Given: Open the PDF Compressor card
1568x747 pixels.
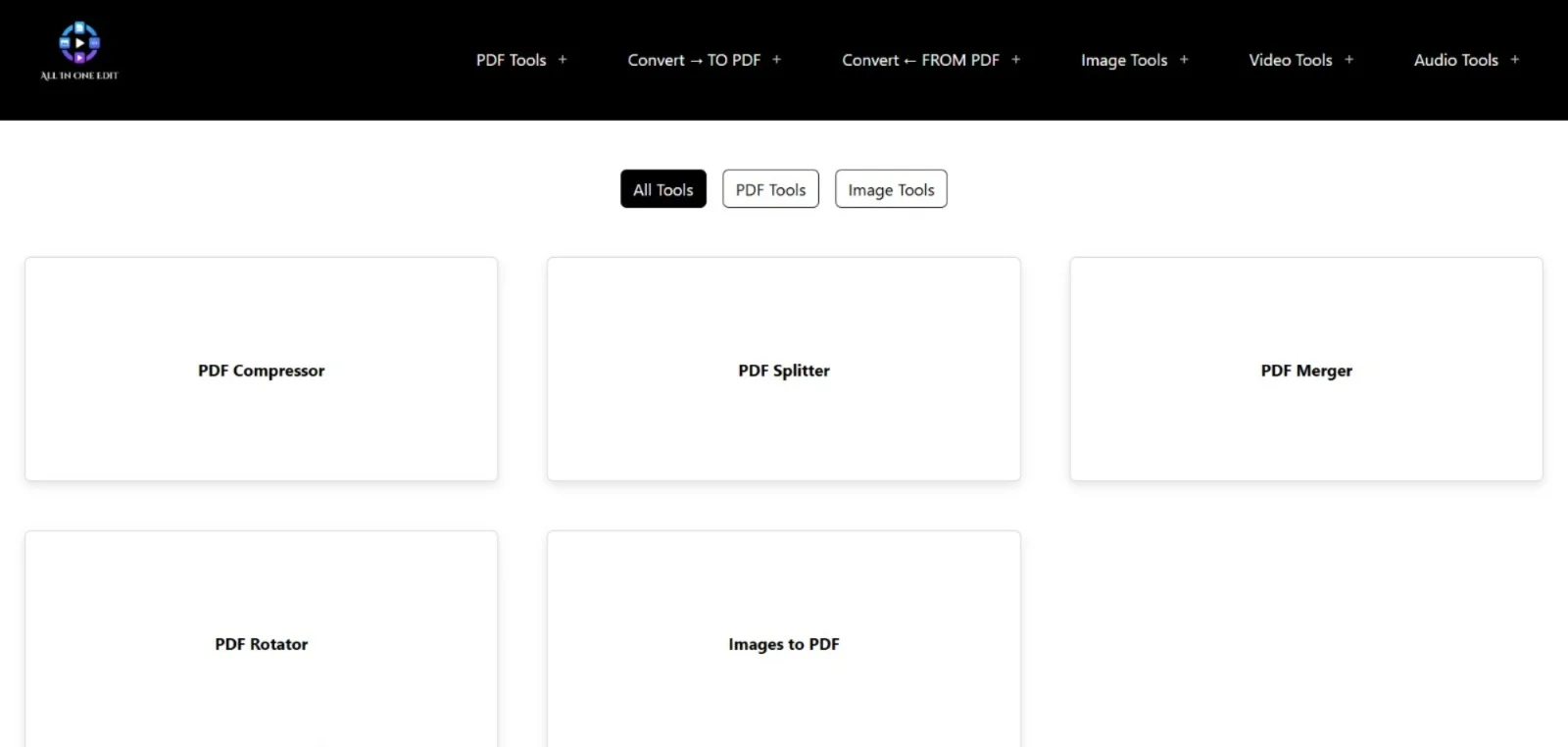Looking at the screenshot, I should (x=262, y=370).
